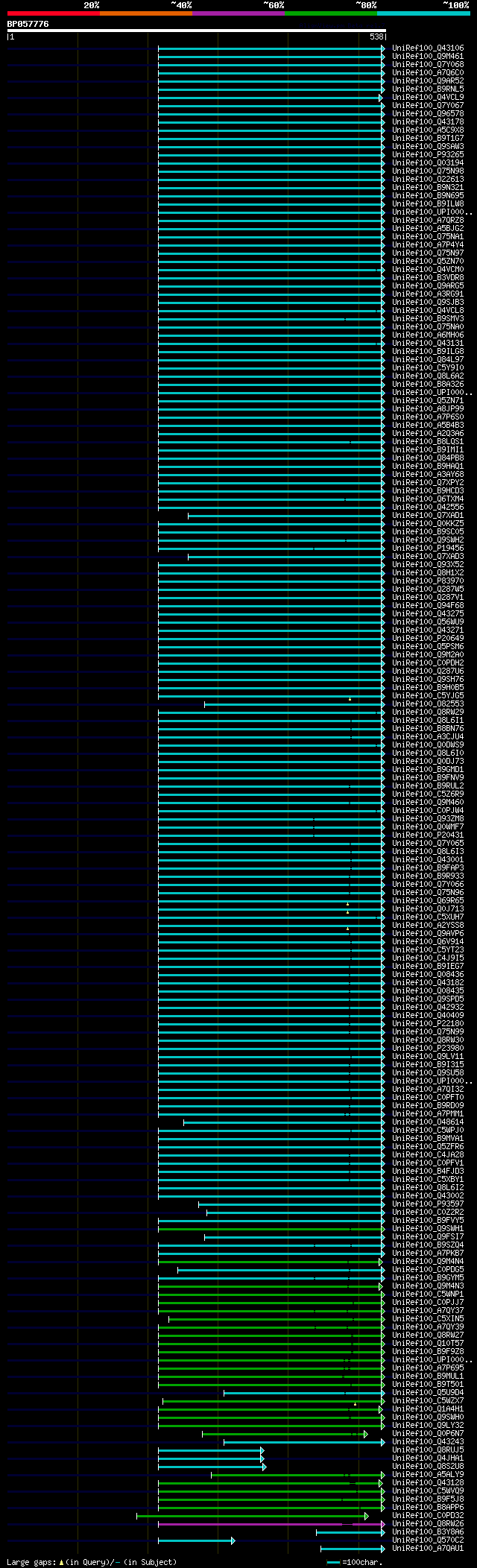Open hit UniRef100_Q43106
The width and height of the screenshot is (477, 1568).
428,48
